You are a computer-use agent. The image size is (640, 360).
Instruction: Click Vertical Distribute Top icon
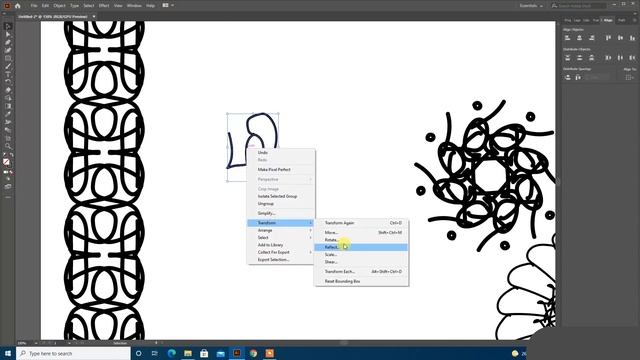coord(567,58)
